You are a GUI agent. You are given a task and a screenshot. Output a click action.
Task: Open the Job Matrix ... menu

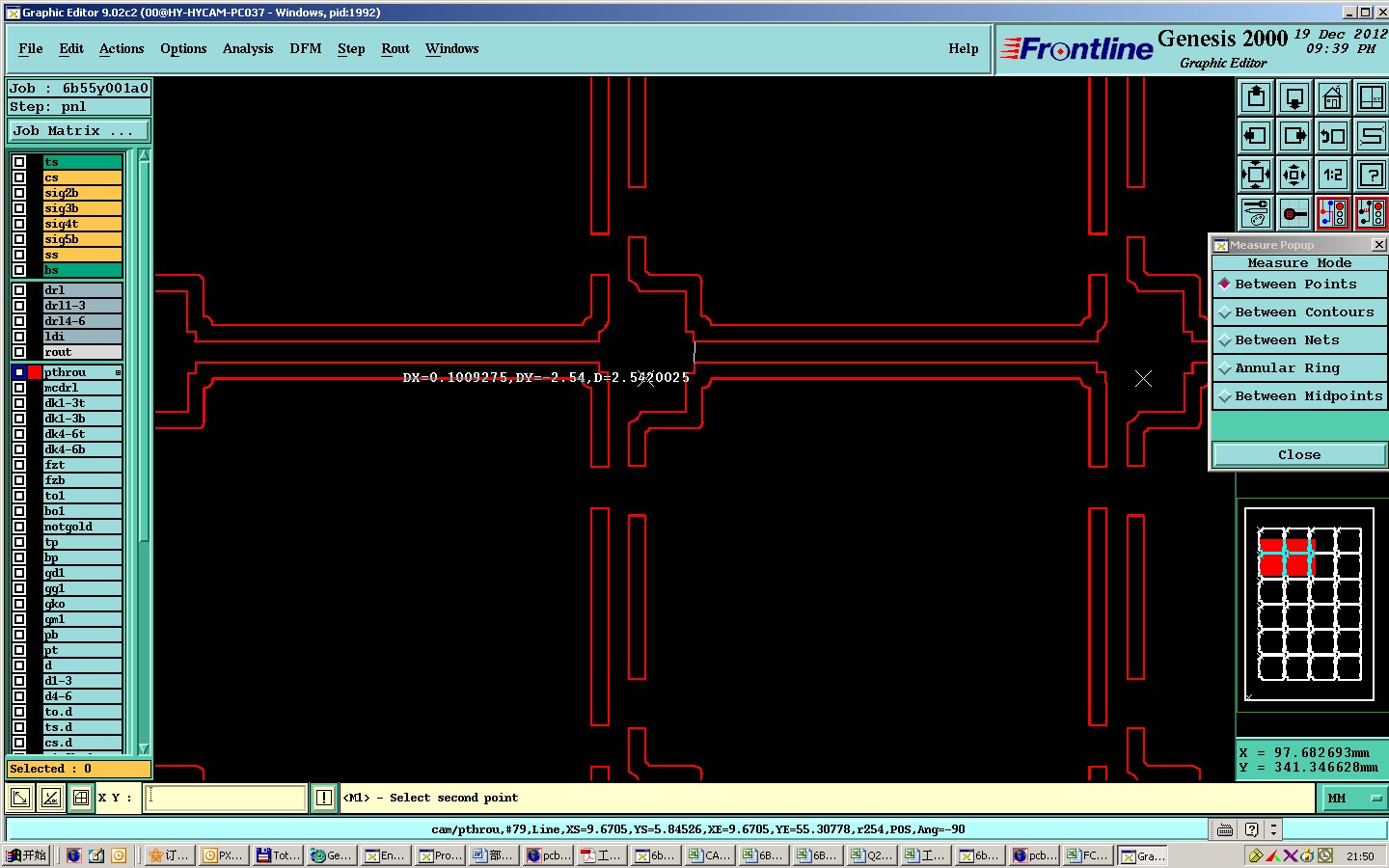coord(79,131)
